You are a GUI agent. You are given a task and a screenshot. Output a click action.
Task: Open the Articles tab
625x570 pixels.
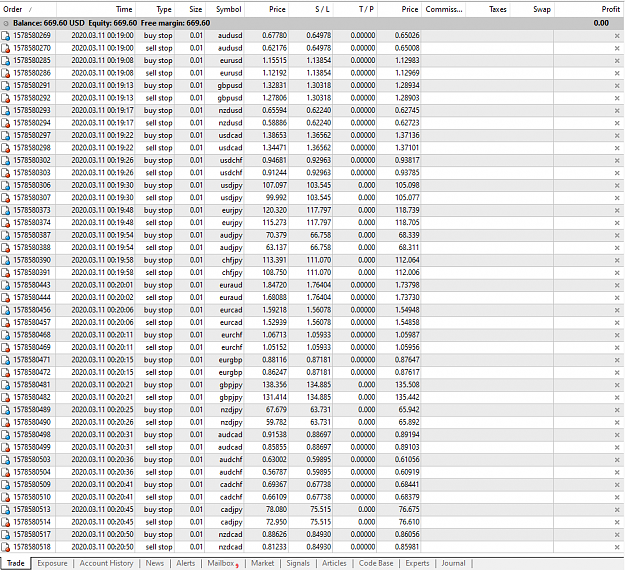(334, 563)
